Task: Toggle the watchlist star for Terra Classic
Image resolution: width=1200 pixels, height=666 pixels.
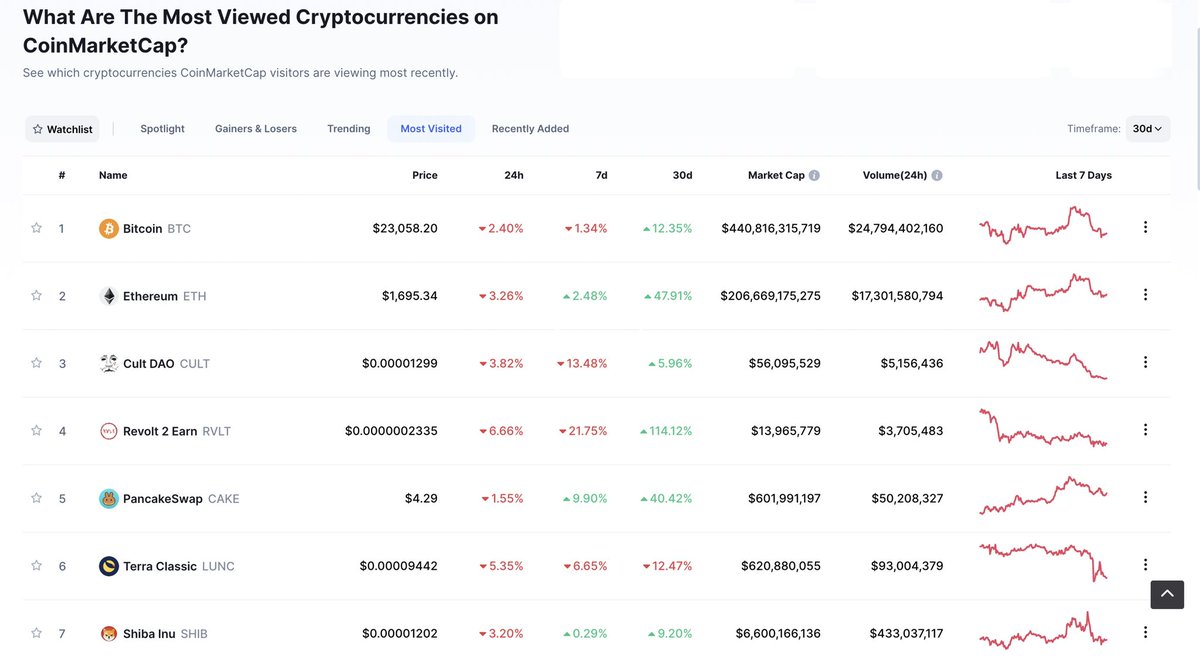Action: coord(37,565)
